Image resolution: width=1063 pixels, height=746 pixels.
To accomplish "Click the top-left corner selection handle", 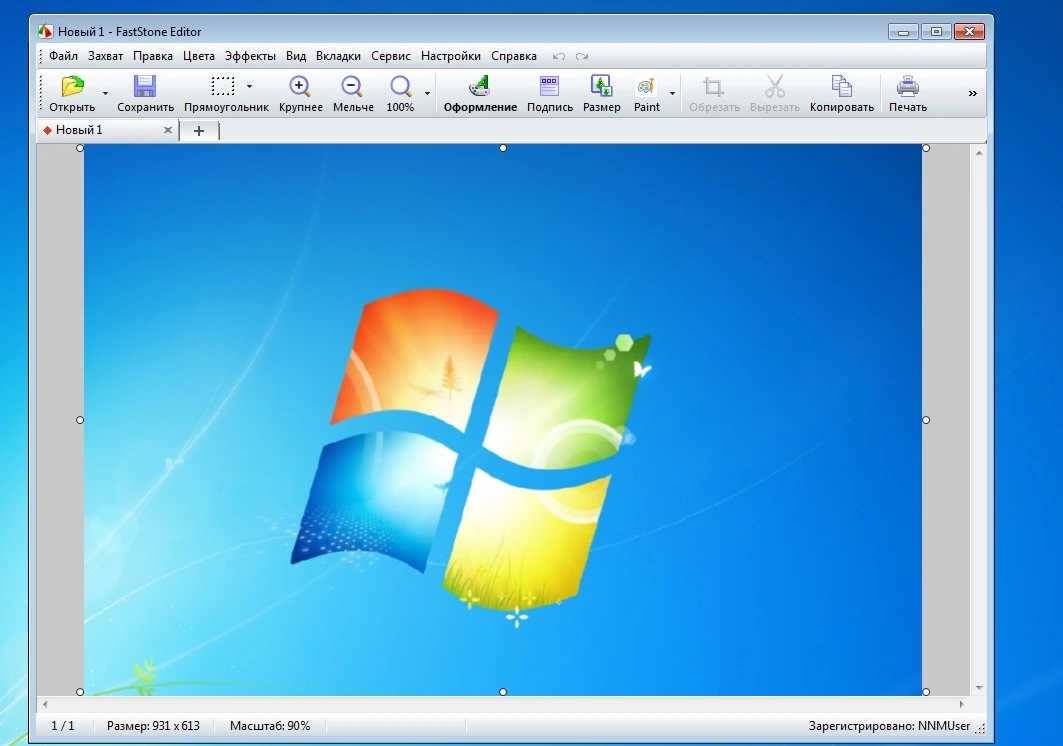I will (x=80, y=148).
